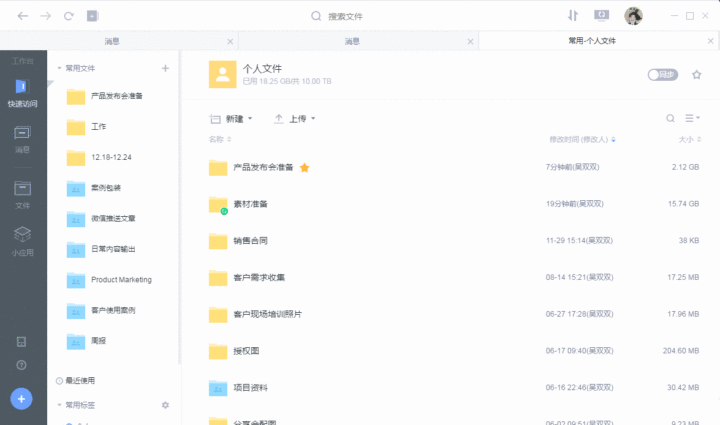Screen dimensions: 720x425
Task: Open 最近使用 recent items
Action: [x=76, y=380]
